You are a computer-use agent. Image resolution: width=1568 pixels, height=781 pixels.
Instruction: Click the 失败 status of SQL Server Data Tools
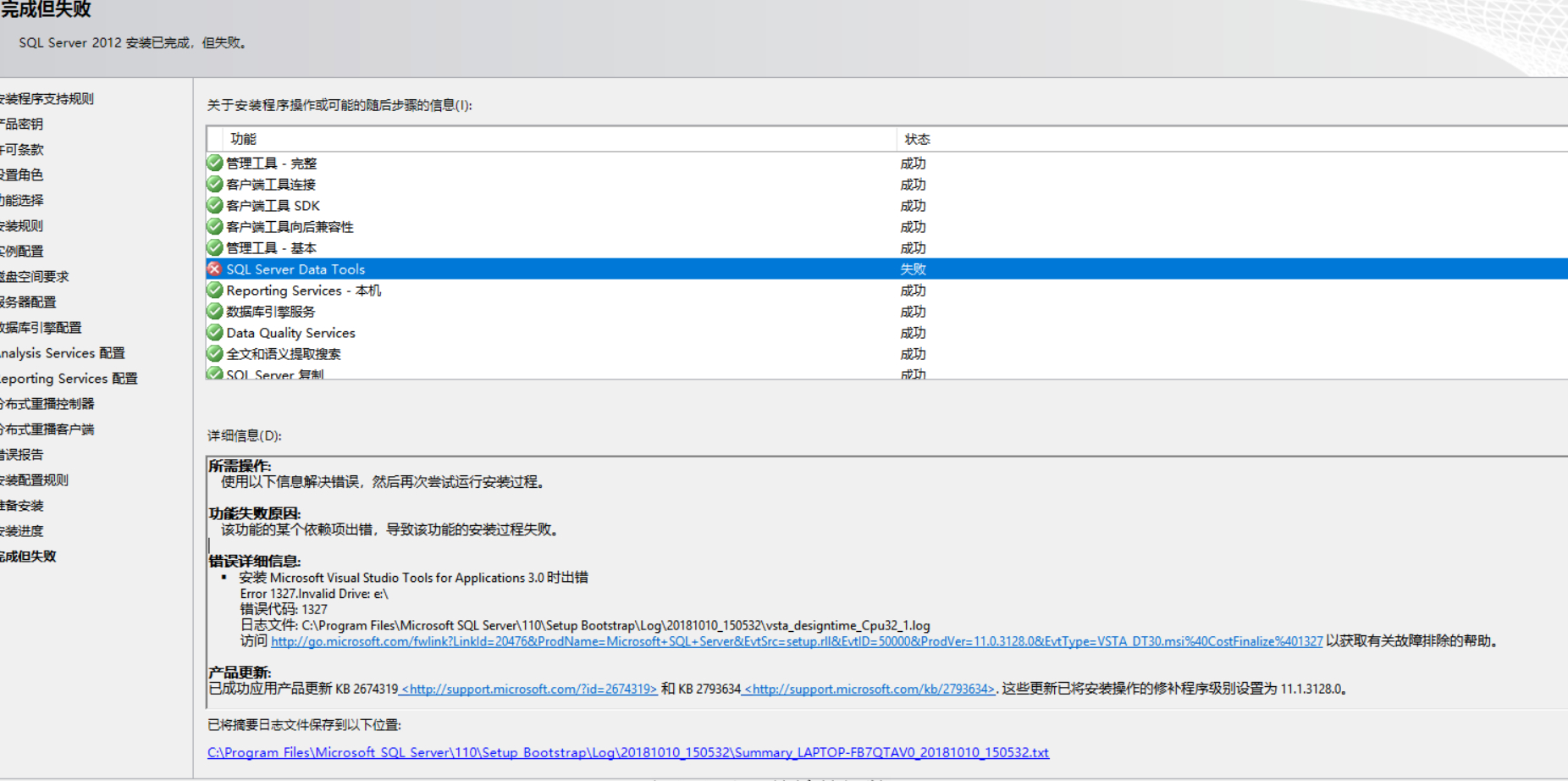tap(913, 269)
